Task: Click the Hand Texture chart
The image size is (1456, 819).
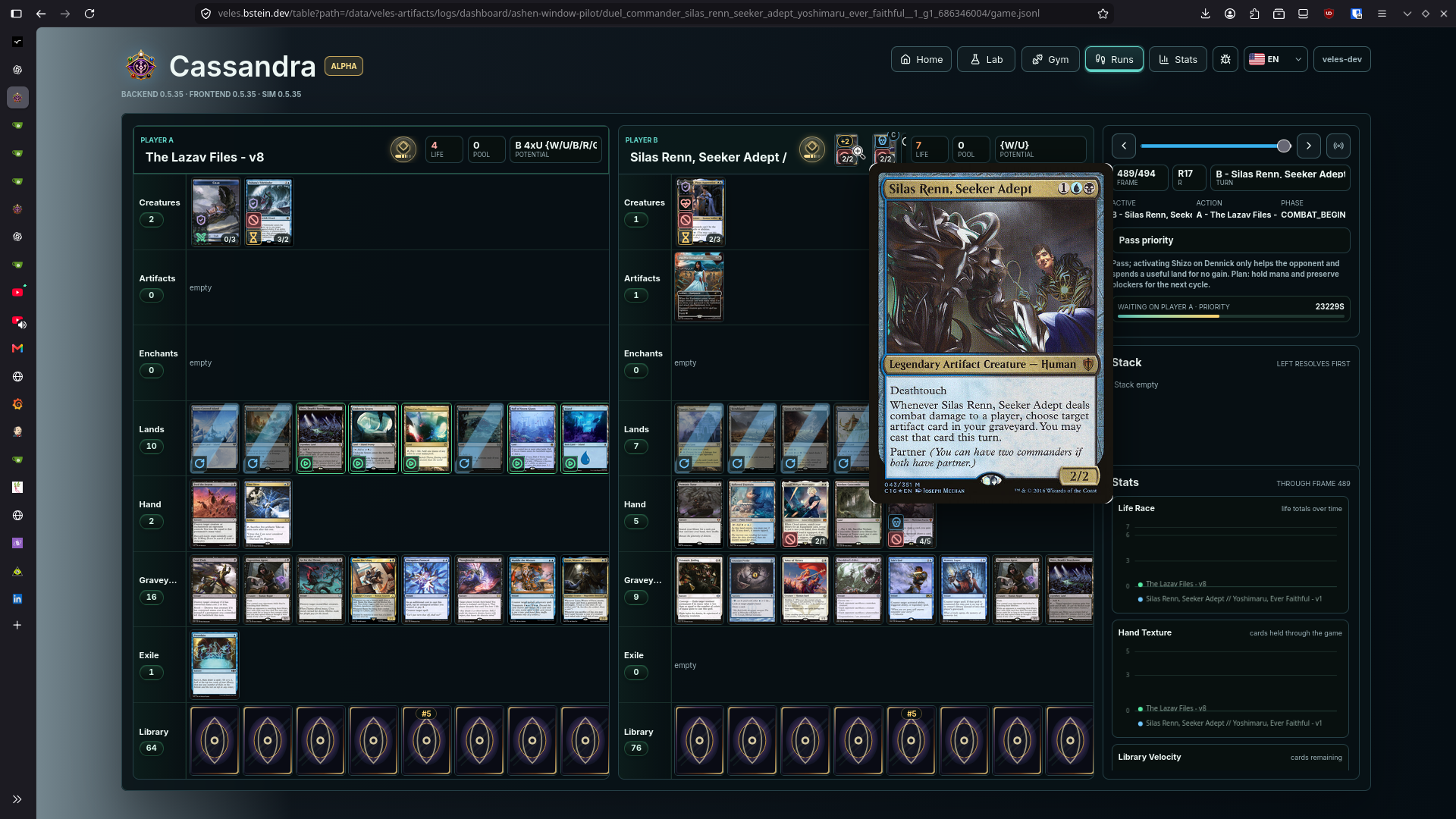Action: pyautogui.click(x=1230, y=679)
